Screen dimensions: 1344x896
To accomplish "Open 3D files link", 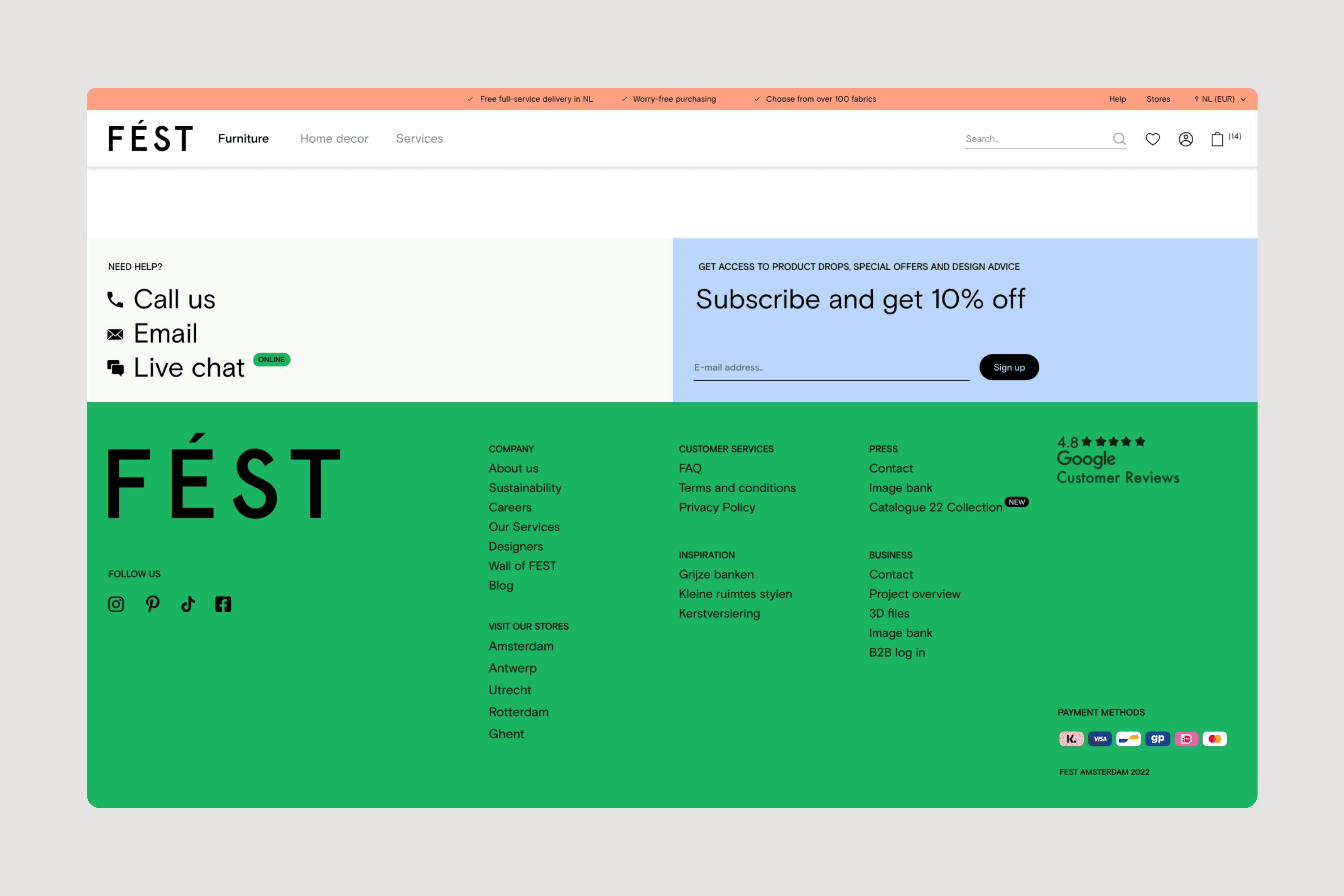I will point(888,613).
